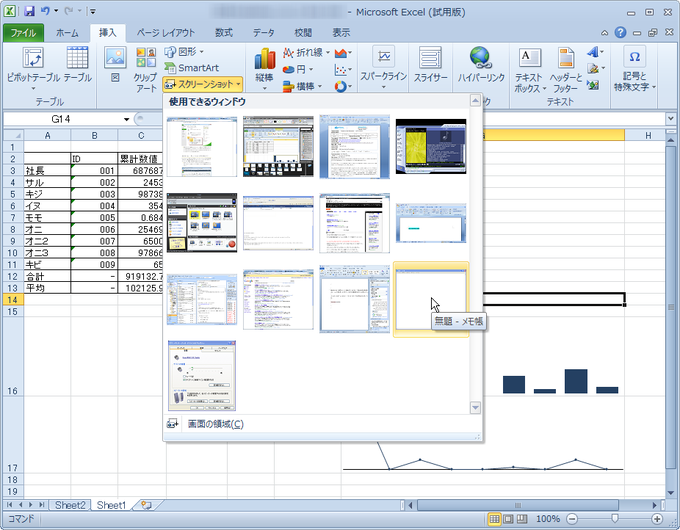Zoom in with plus button

pos(657,519)
